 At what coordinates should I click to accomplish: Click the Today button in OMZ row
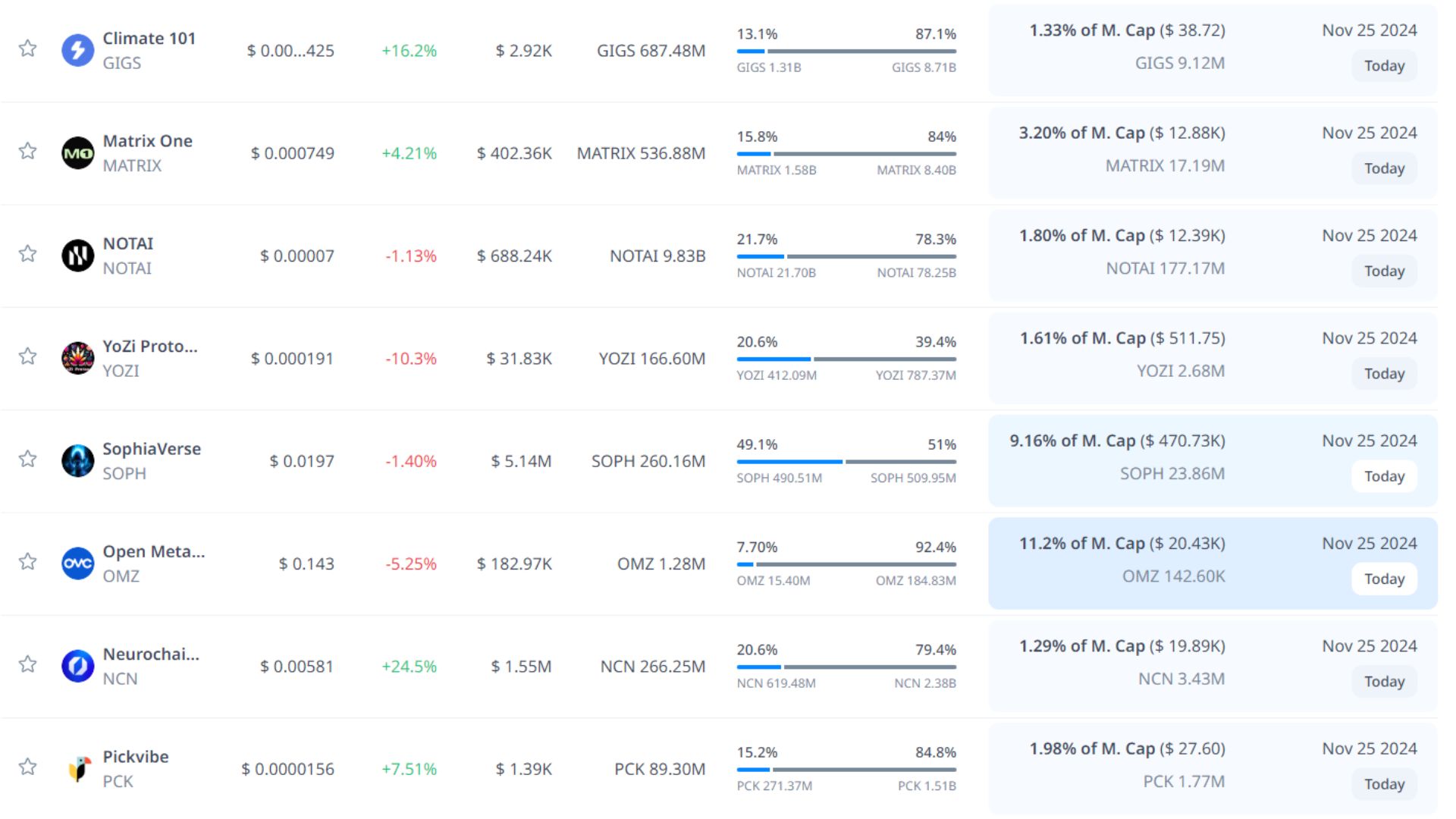(1384, 579)
